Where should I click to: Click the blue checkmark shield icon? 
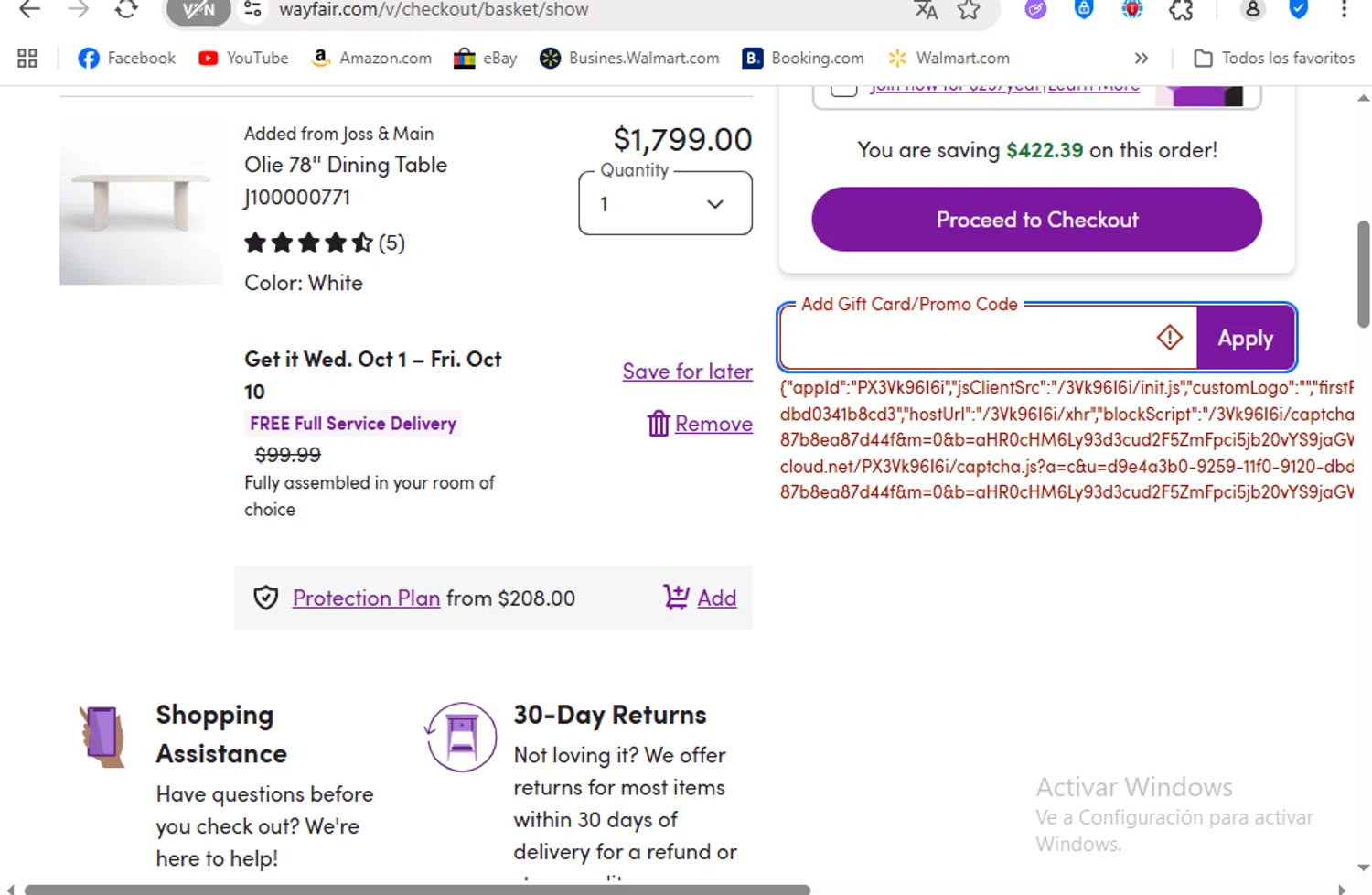click(1298, 10)
